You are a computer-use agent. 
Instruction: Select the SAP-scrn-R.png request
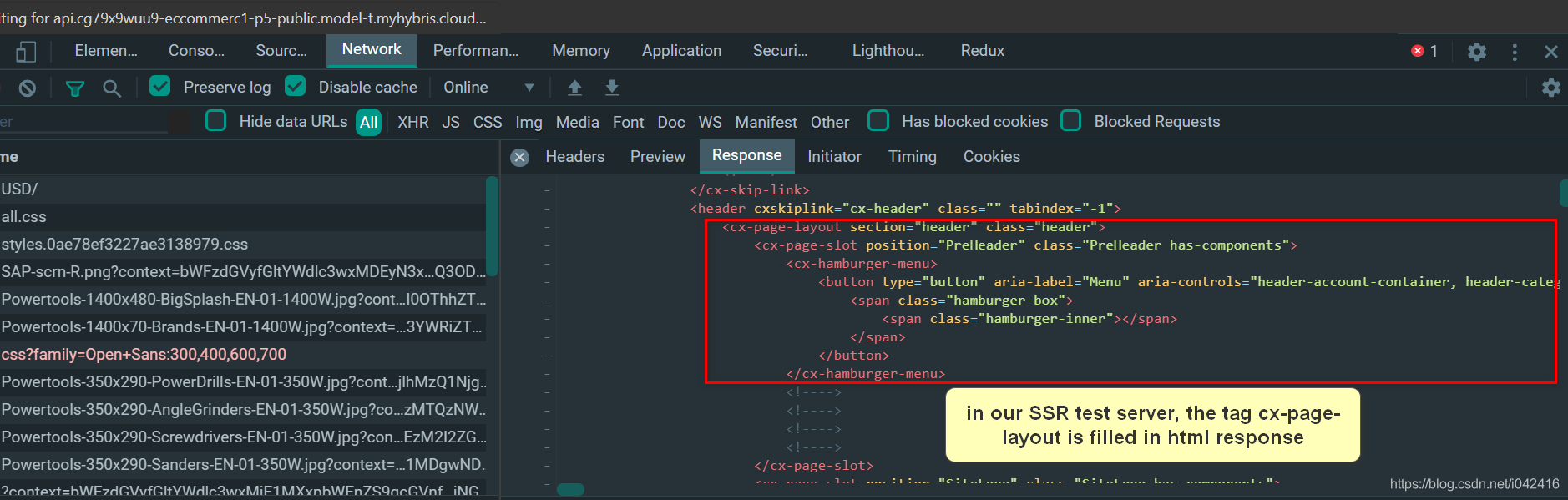click(x=242, y=272)
